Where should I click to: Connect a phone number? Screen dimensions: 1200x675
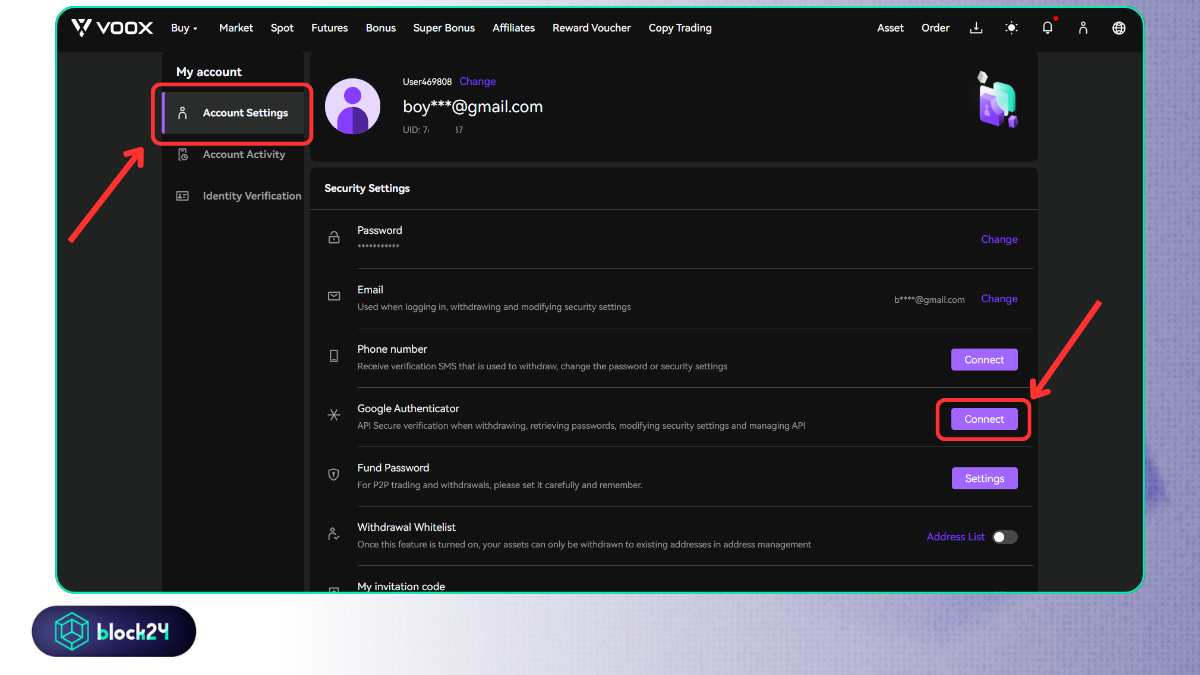click(985, 360)
